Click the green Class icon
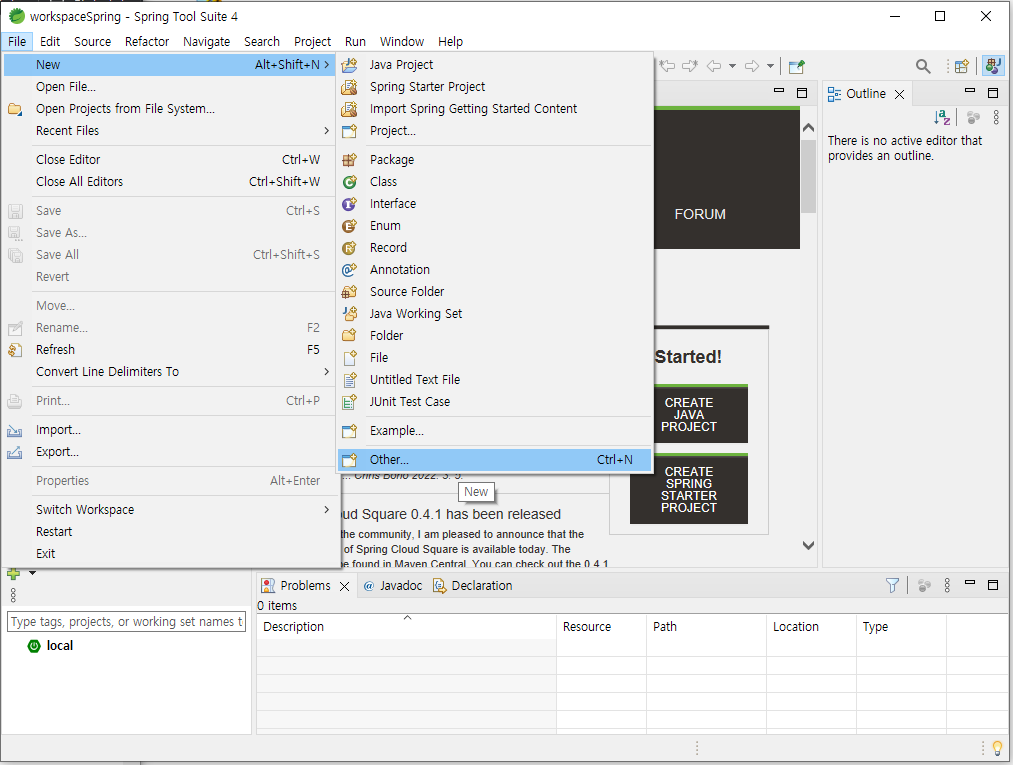The image size is (1013, 765). (350, 182)
